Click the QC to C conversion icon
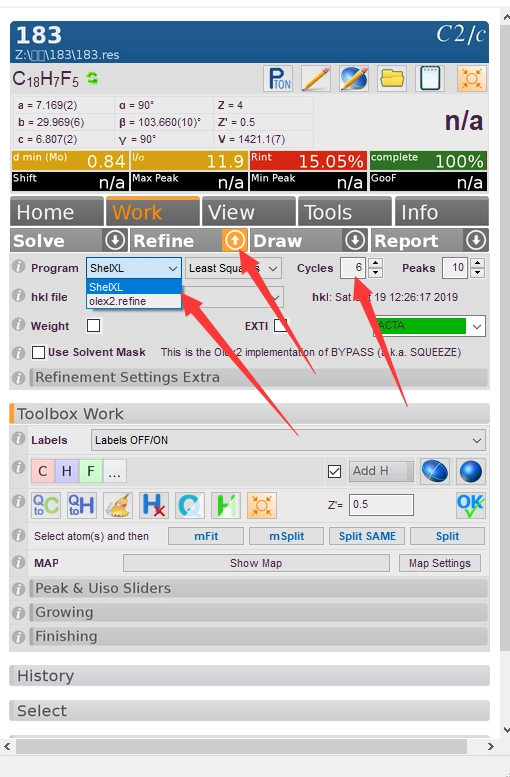Screen dimensions: 510x777 pyautogui.click(x=46, y=505)
